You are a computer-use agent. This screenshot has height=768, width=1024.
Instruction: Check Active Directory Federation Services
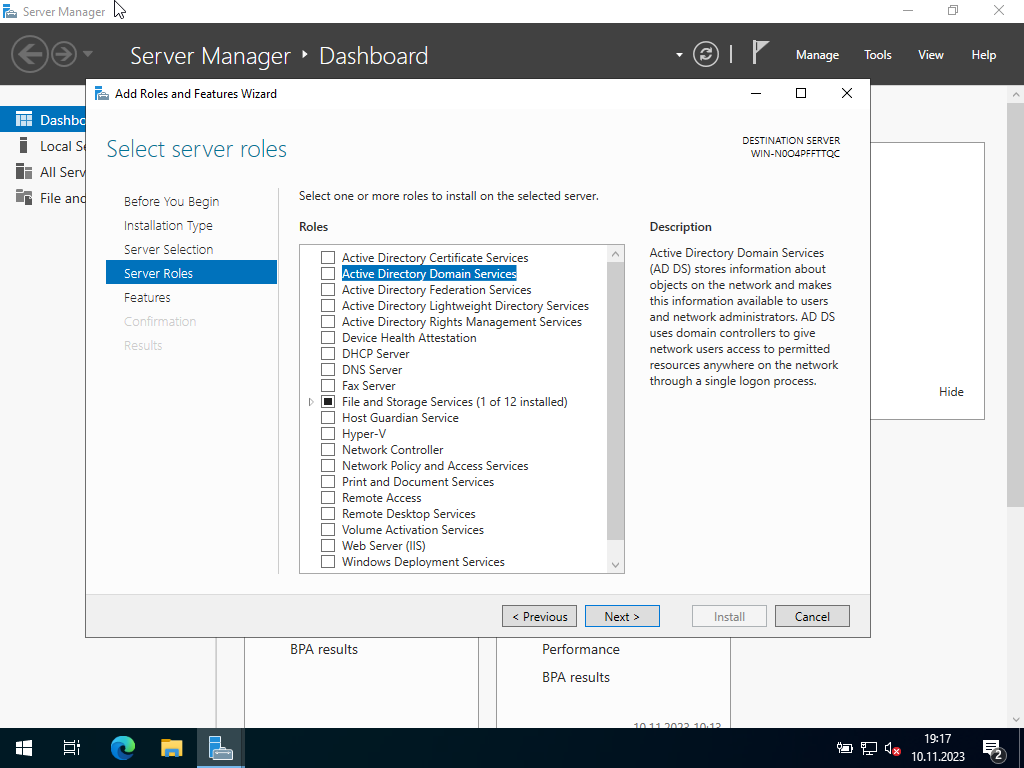(x=328, y=289)
